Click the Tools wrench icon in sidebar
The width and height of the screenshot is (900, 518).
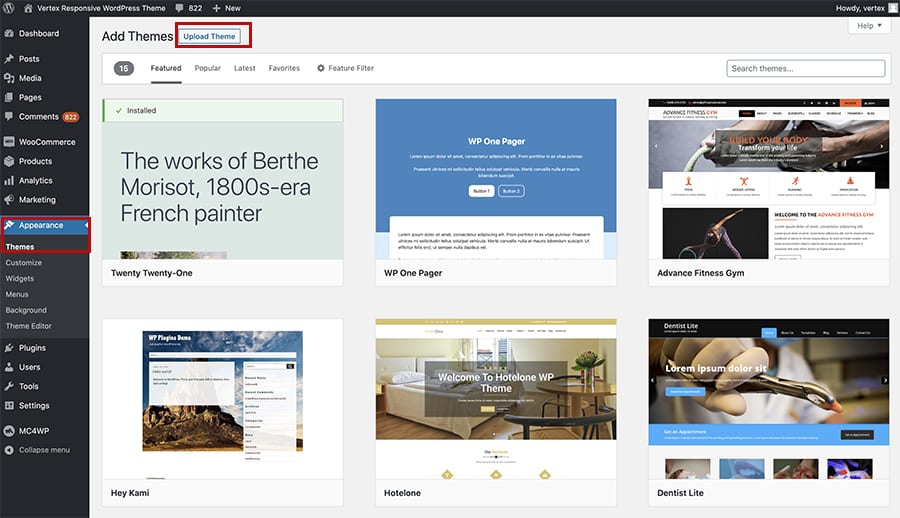click(9, 386)
